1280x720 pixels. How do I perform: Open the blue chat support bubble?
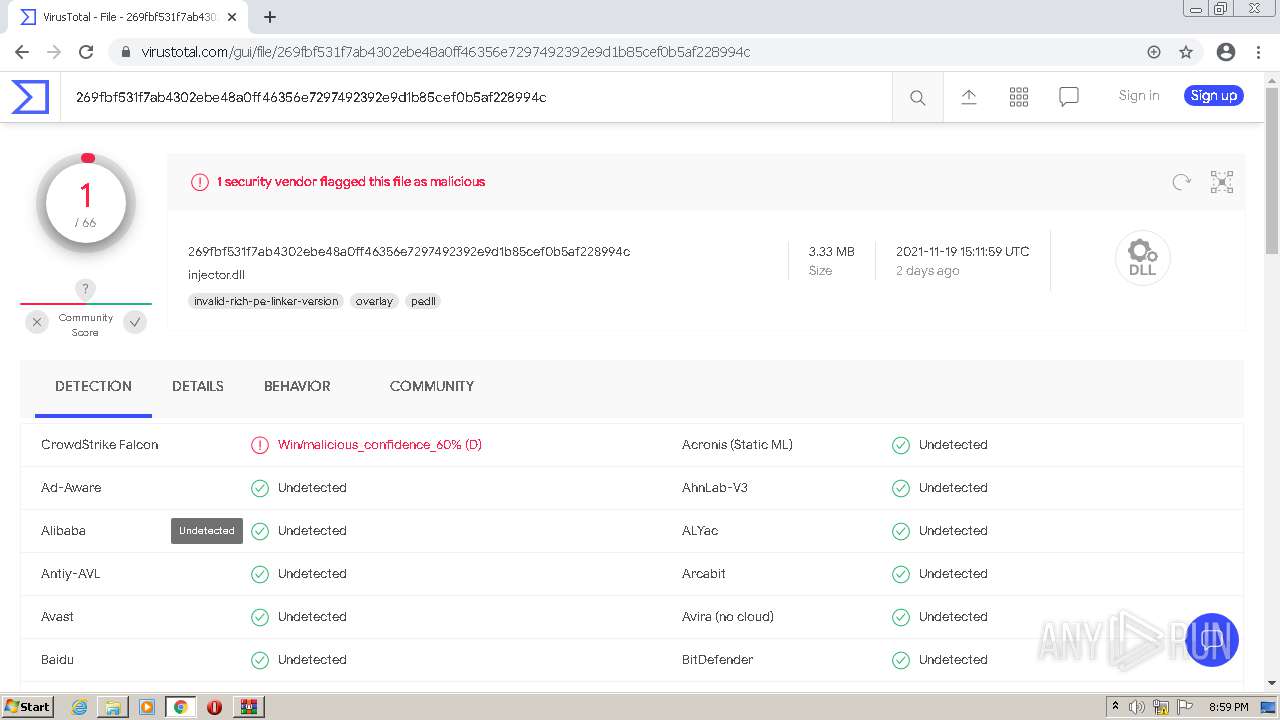point(1212,640)
